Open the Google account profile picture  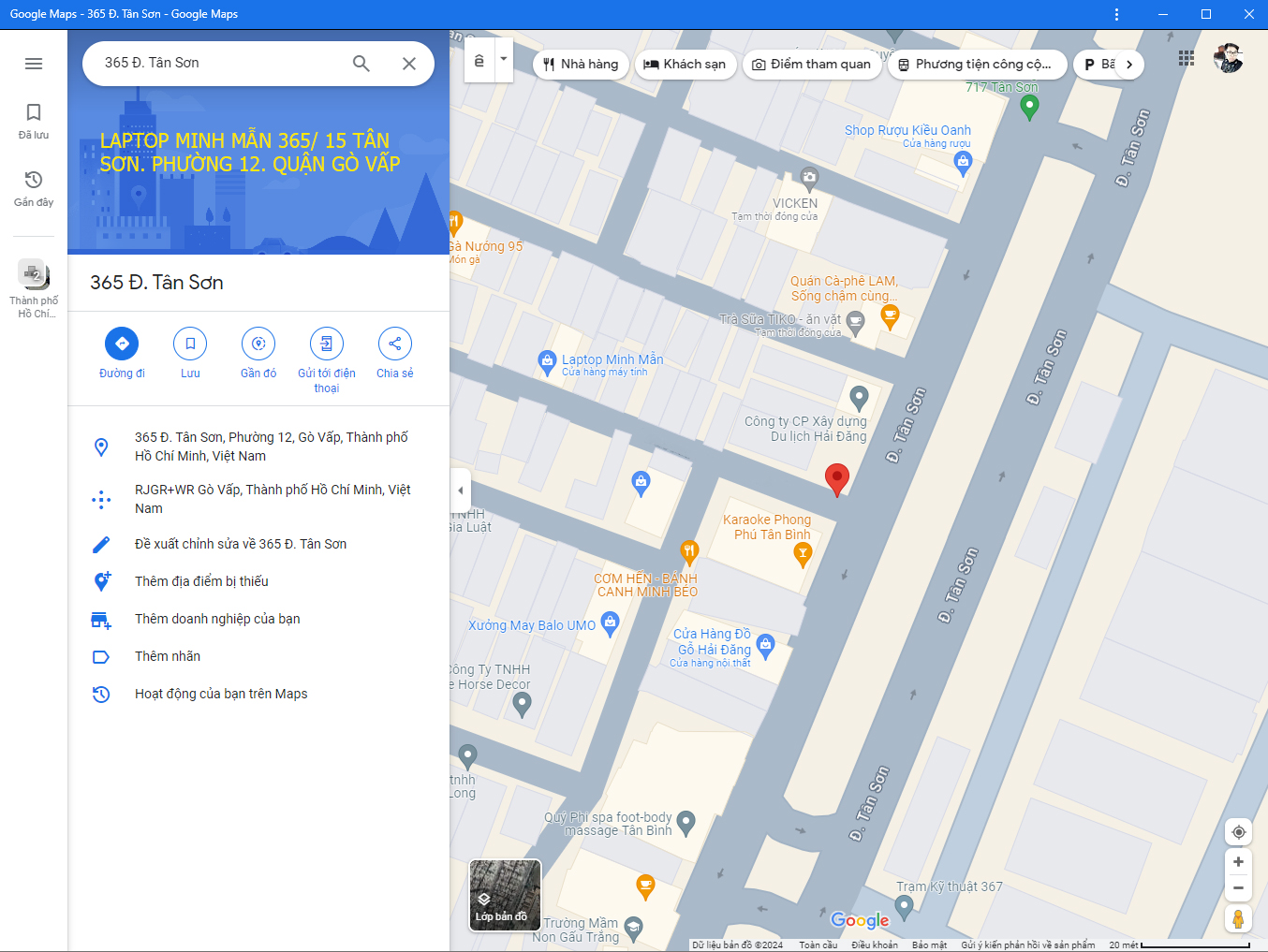click(1228, 58)
